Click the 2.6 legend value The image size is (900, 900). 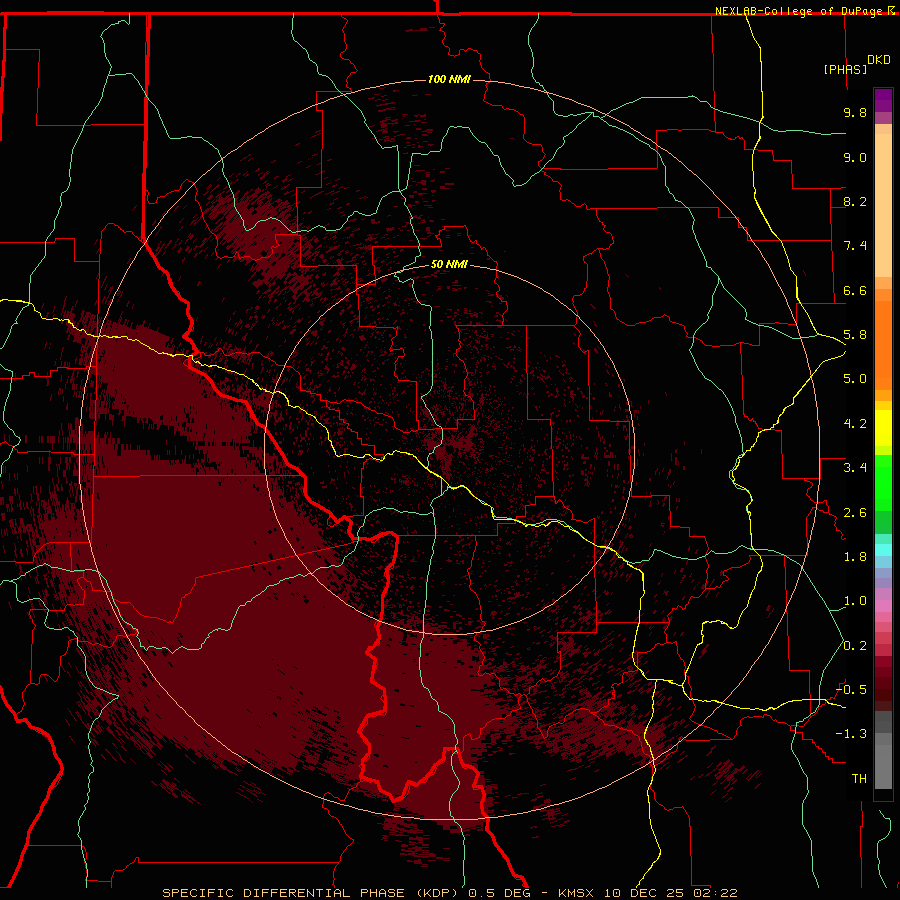point(855,513)
